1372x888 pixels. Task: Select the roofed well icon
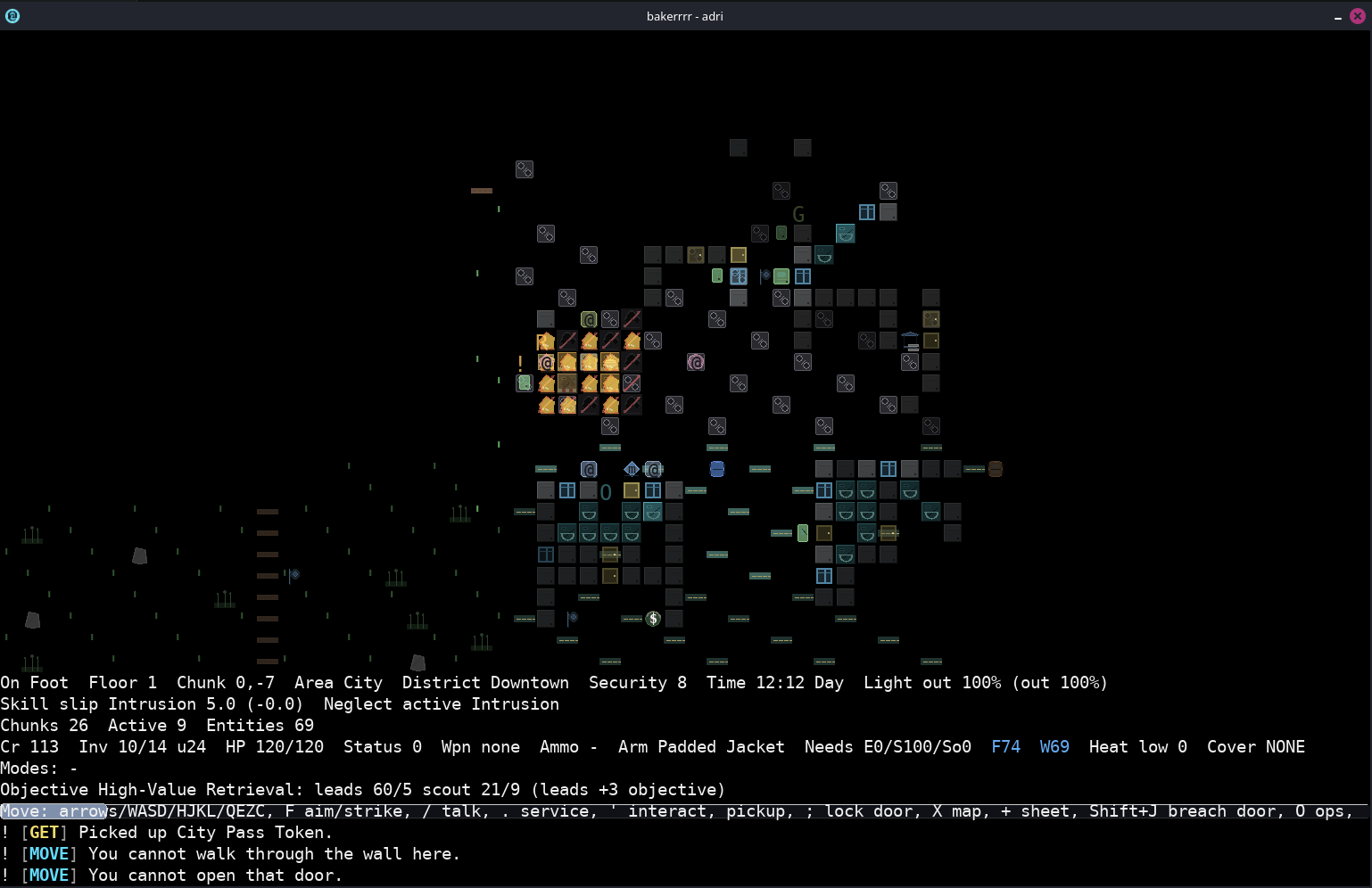click(x=910, y=341)
